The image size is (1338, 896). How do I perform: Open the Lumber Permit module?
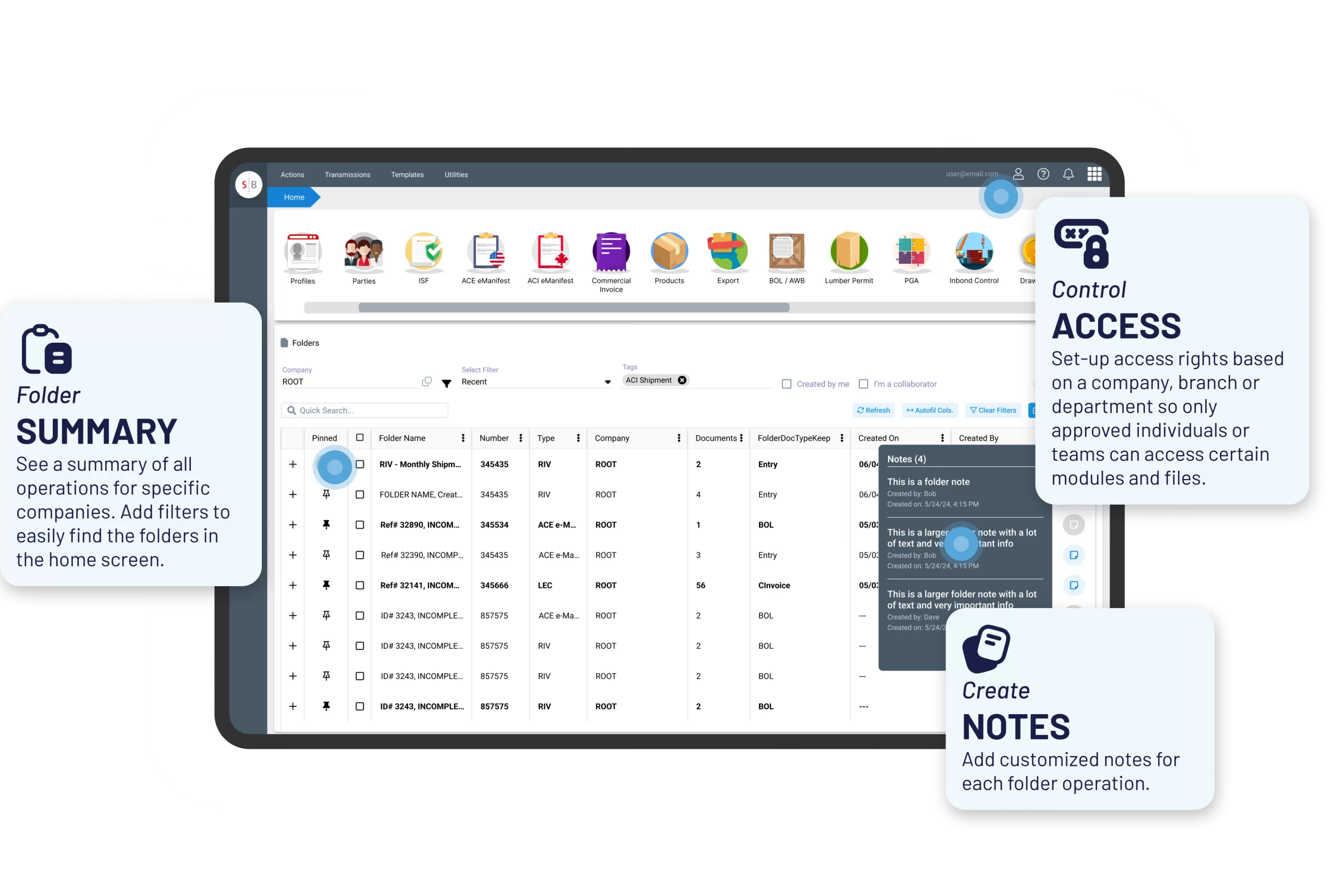(850, 257)
